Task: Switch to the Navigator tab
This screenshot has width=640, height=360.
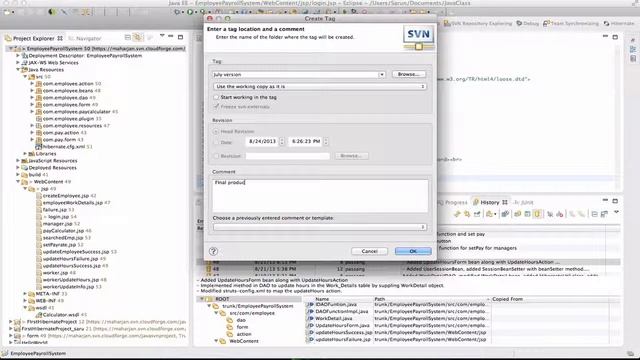Action: (84, 38)
